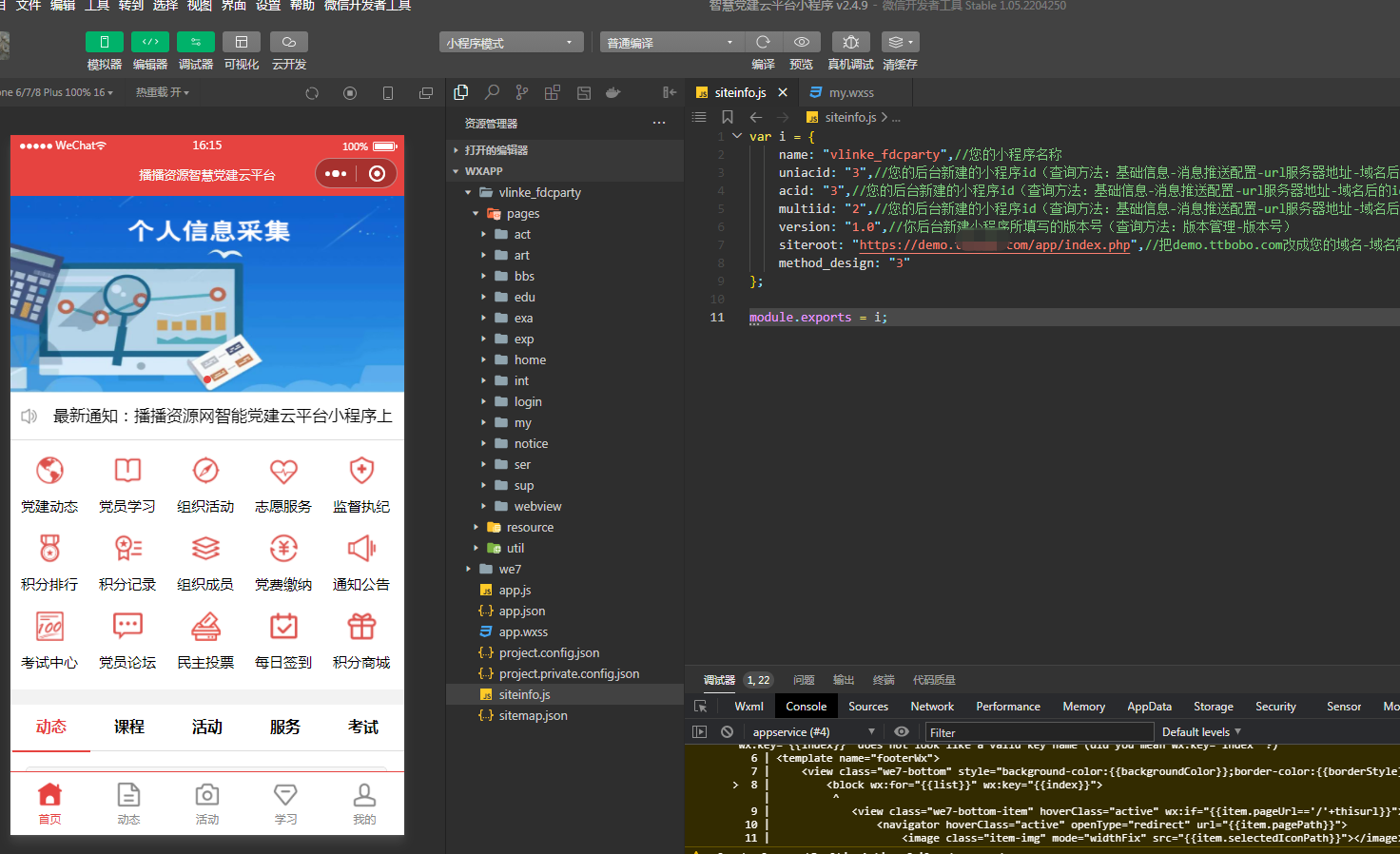Select sitemap.json in the file tree
The width and height of the screenshot is (1400, 854).
[565, 715]
